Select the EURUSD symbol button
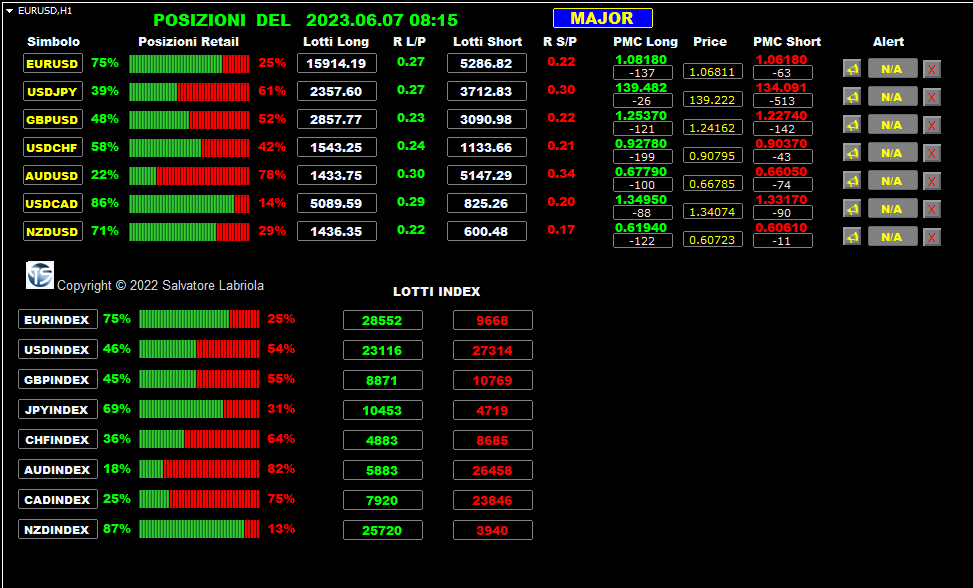 point(53,63)
